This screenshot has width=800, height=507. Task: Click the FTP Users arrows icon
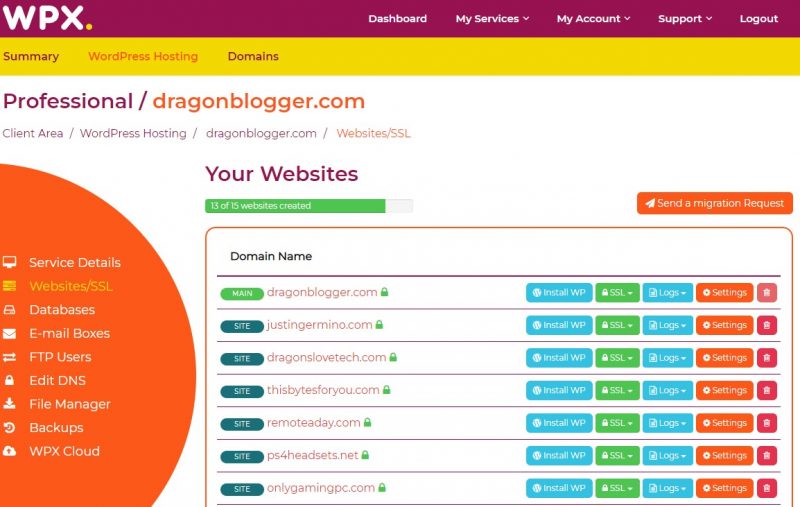tap(9, 357)
